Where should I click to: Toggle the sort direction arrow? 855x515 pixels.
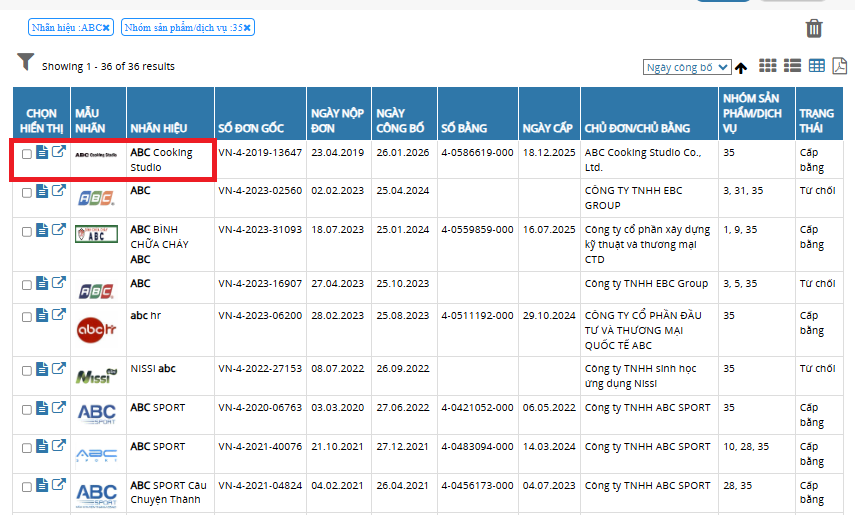(740, 68)
